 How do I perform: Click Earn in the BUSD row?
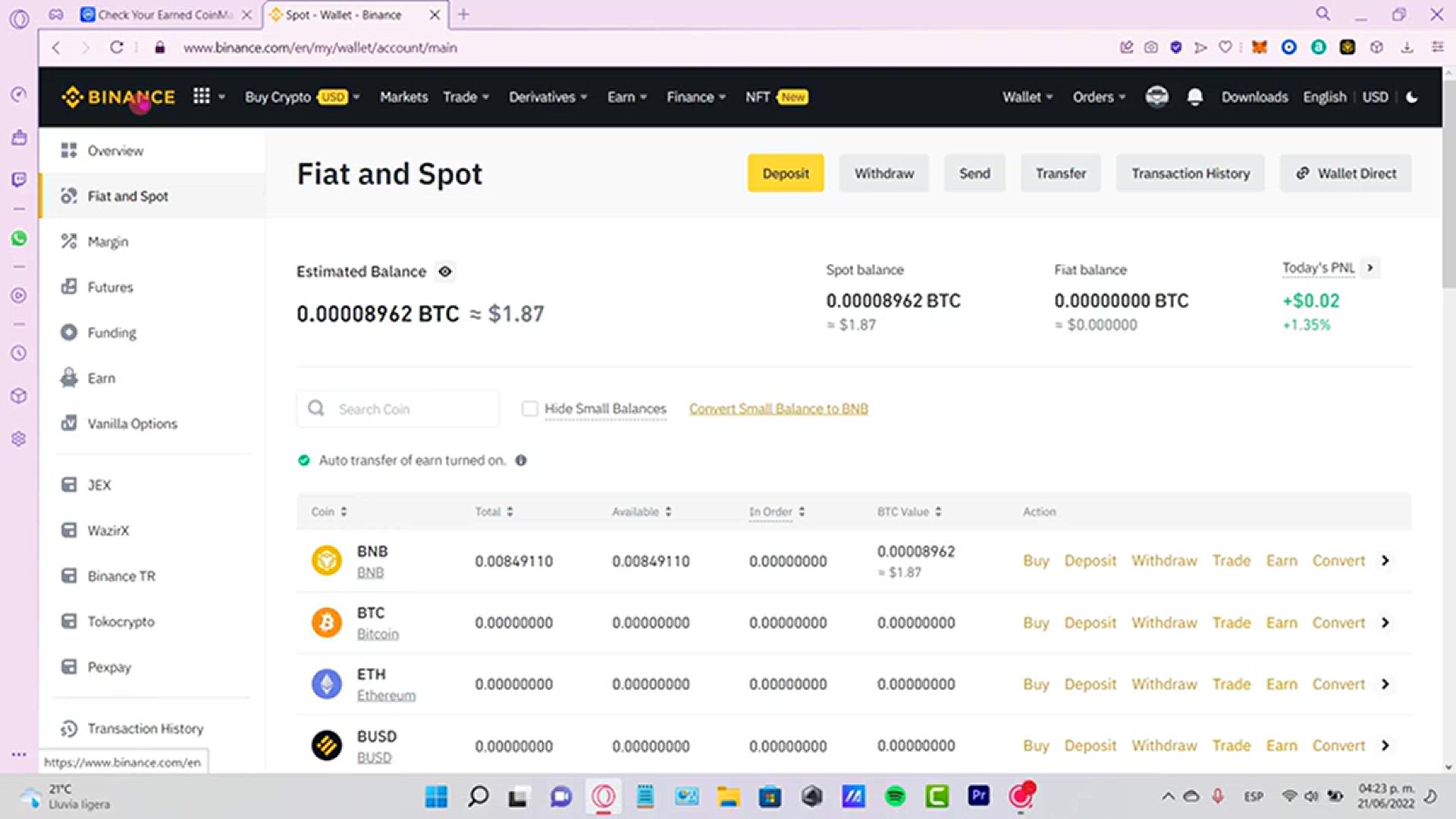[x=1282, y=745]
